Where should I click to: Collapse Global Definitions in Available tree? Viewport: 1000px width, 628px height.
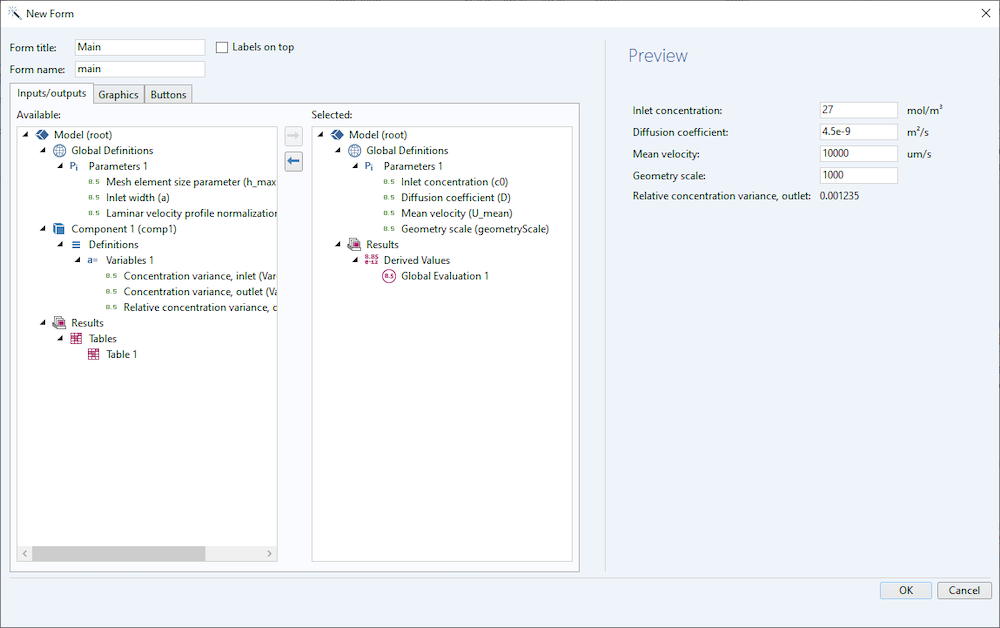(x=43, y=150)
